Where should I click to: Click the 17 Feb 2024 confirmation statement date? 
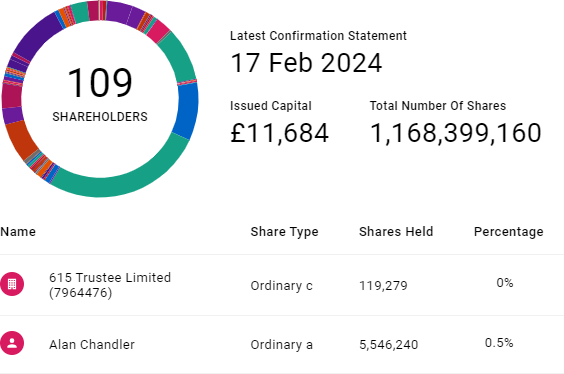(x=306, y=63)
